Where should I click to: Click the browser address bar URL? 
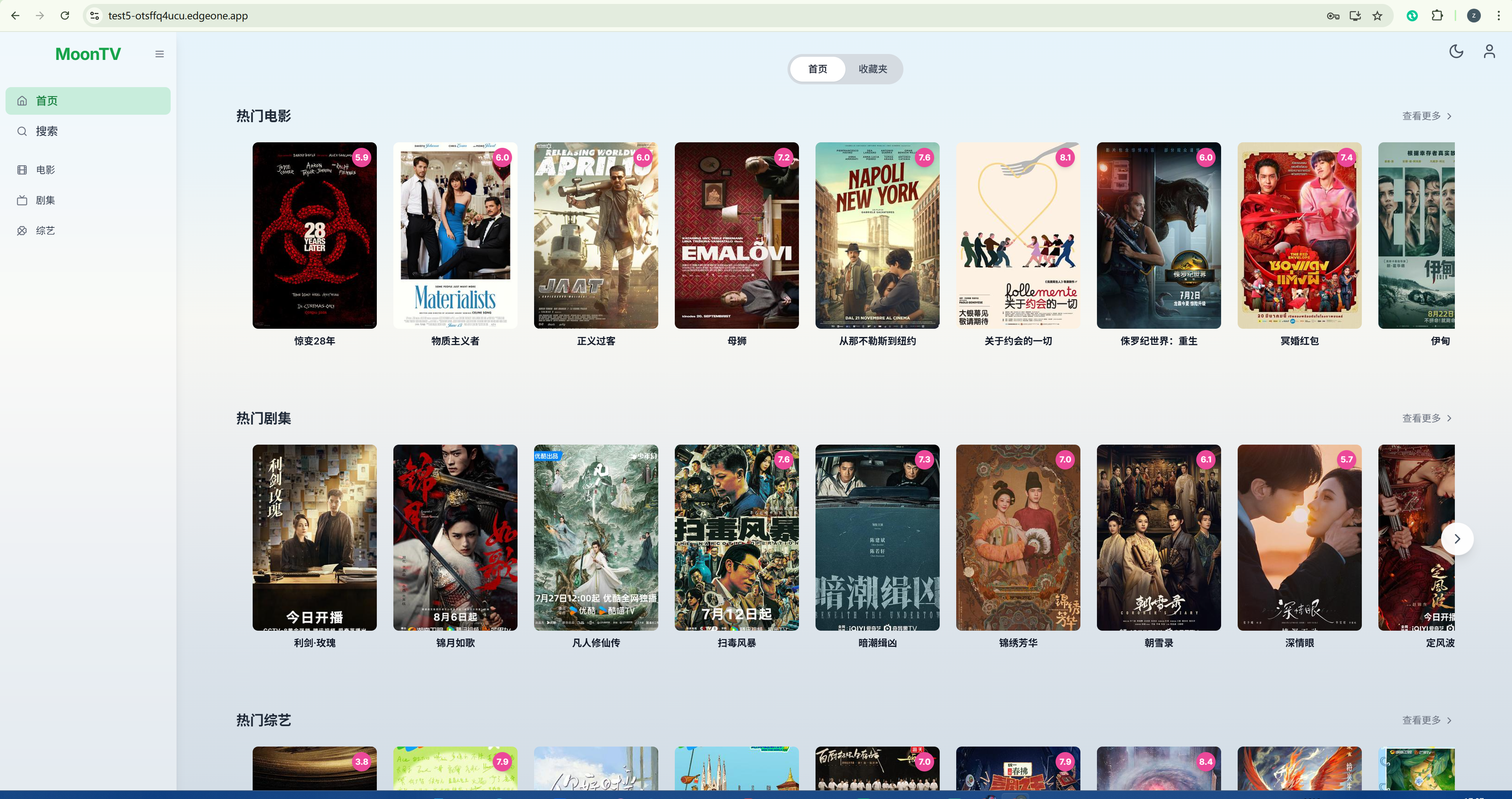click(x=178, y=16)
